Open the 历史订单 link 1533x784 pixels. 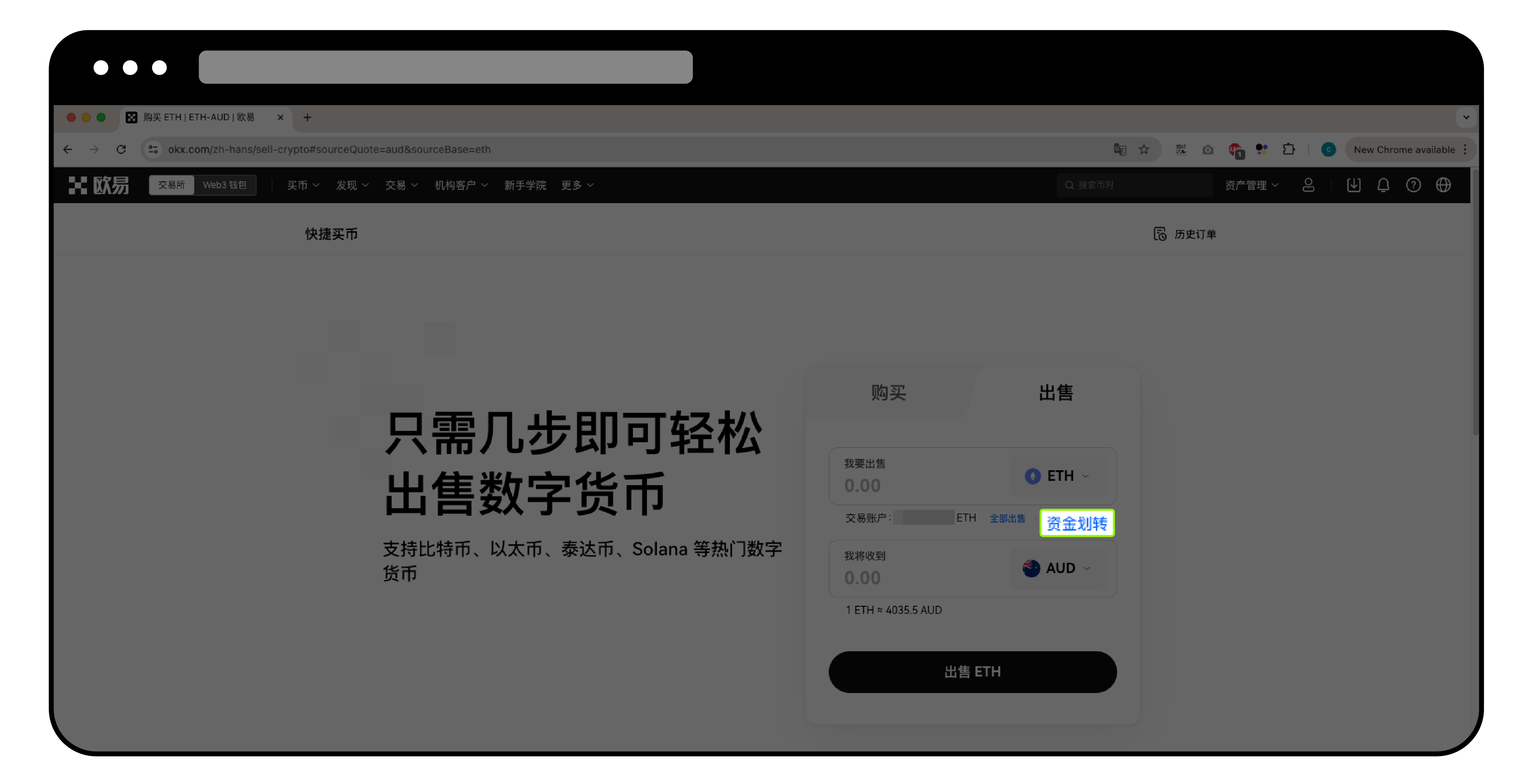coord(1195,234)
